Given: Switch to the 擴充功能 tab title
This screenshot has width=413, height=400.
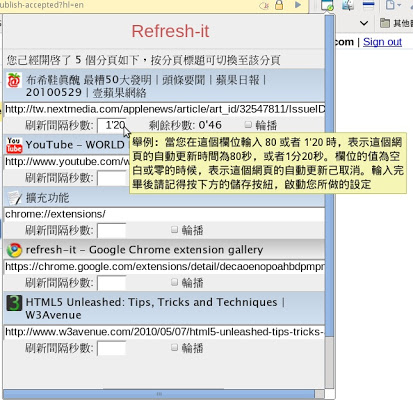Looking at the screenshot, I should click(47, 198).
